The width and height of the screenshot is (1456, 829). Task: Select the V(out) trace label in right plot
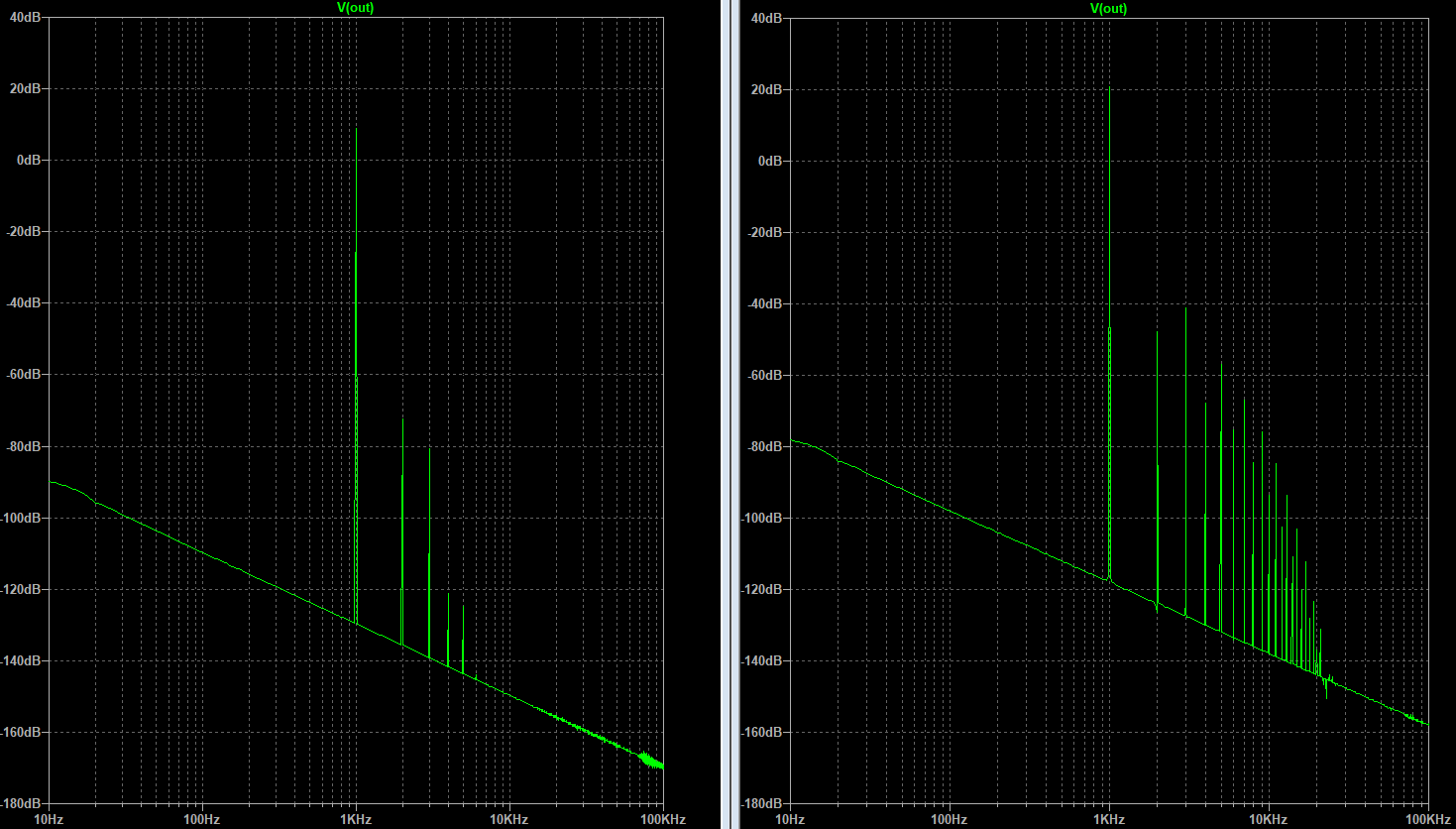pyautogui.click(x=1109, y=8)
